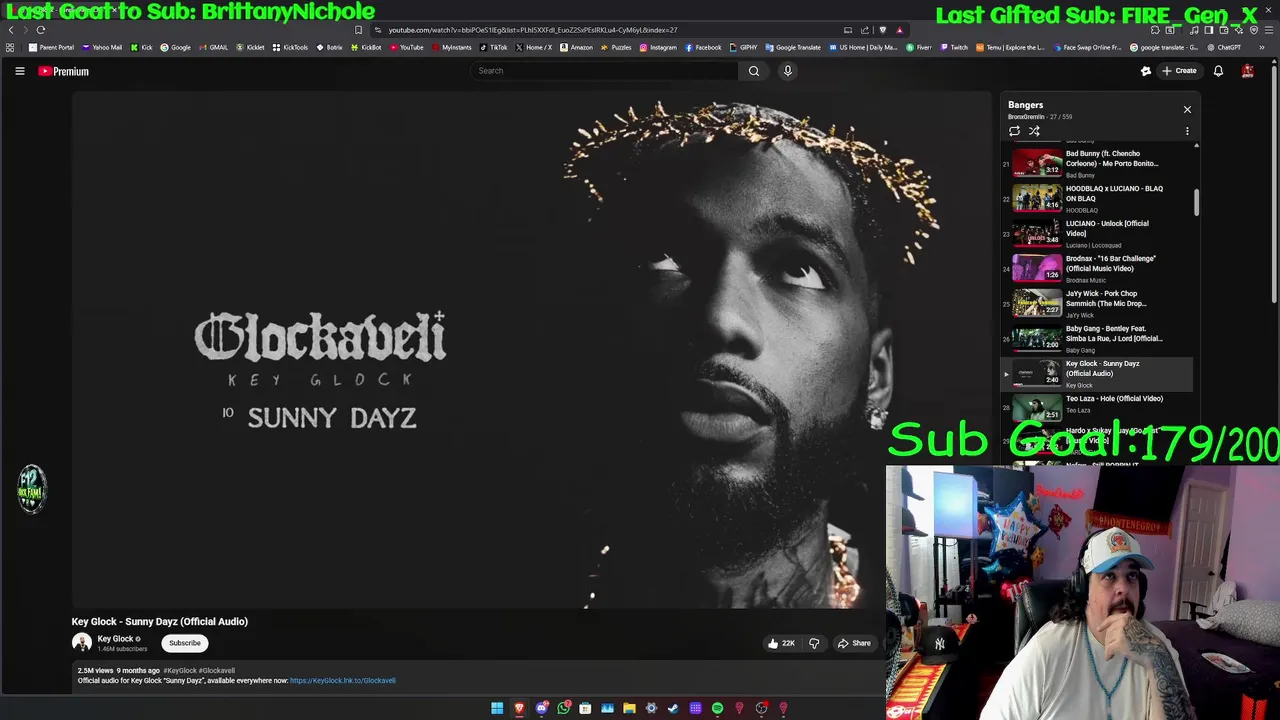
Task: Open KeyGlock.lnk.to/Glockaveli link
Action: click(x=343, y=681)
